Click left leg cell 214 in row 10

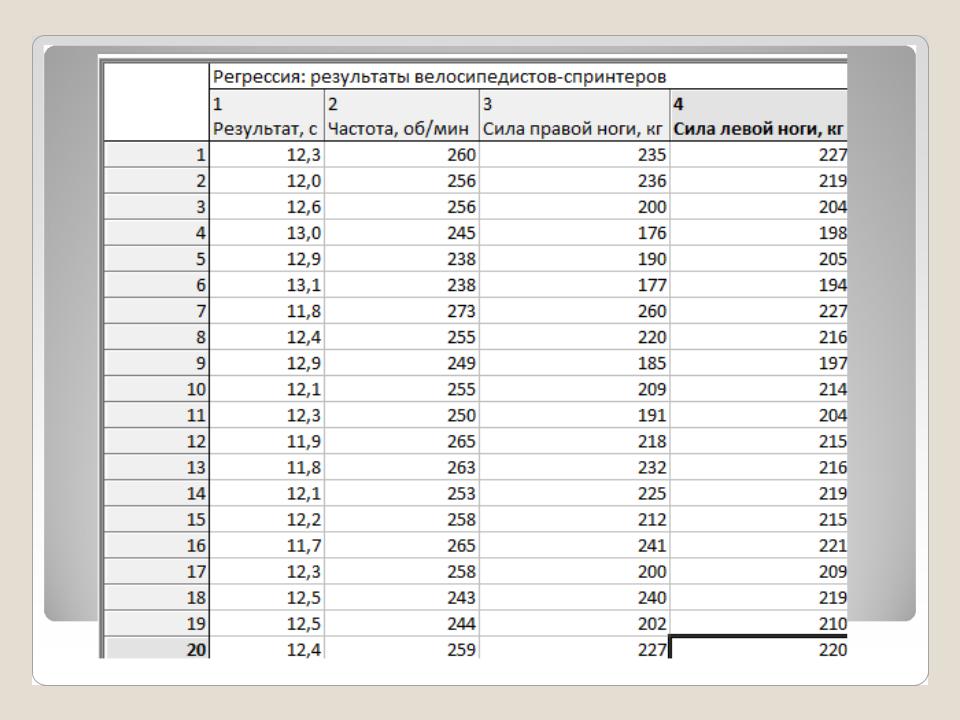click(x=759, y=389)
